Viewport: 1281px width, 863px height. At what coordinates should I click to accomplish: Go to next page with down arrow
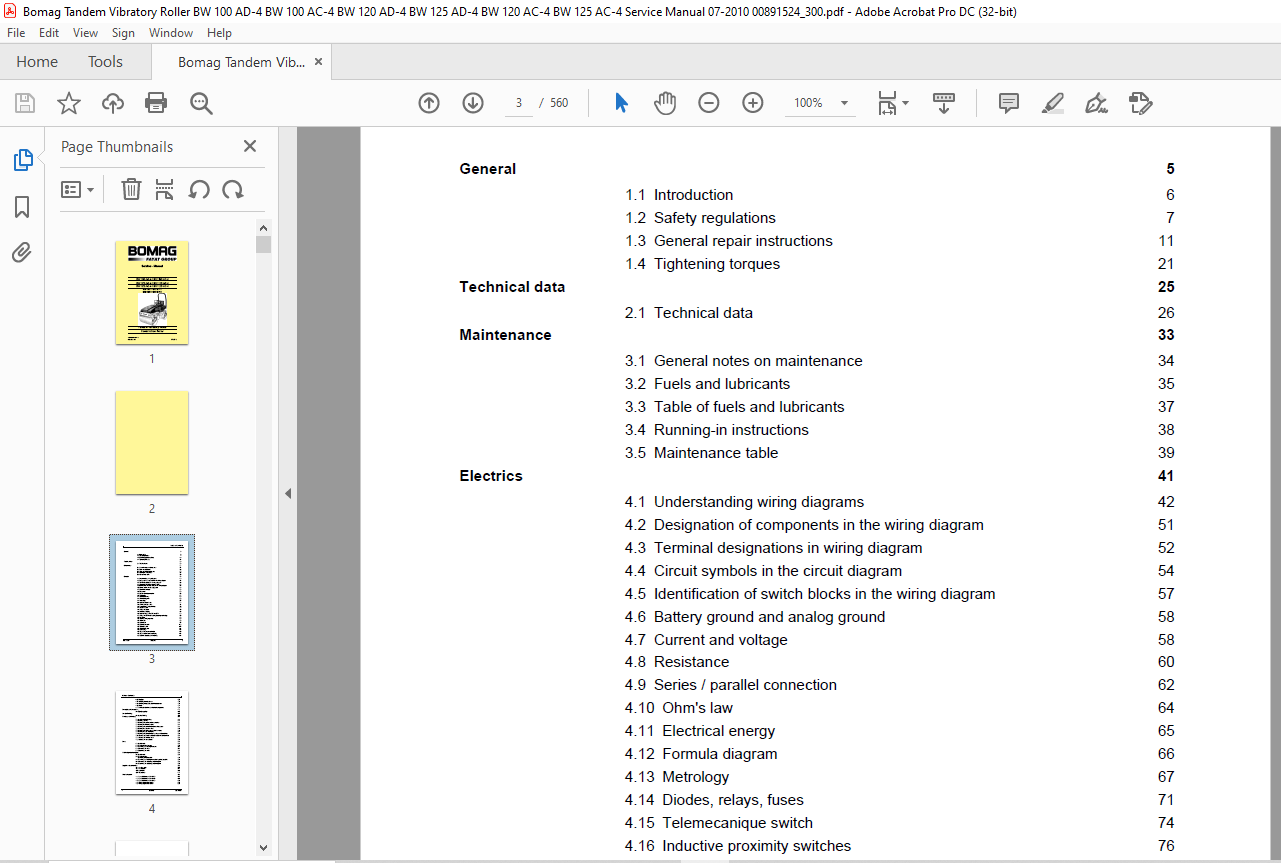click(x=473, y=103)
